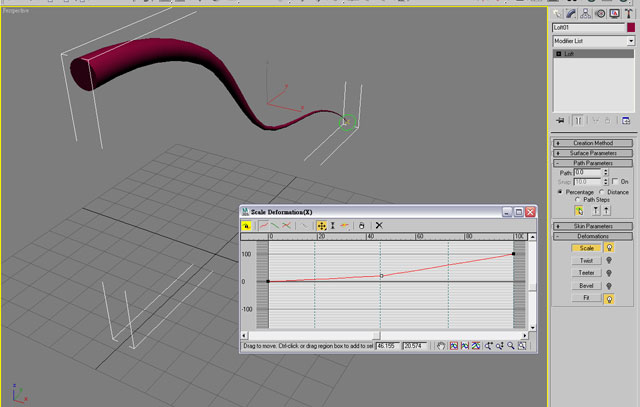Toggle Twist deformation lightbulb
Screen dimensions: 640x407
pos(609,260)
